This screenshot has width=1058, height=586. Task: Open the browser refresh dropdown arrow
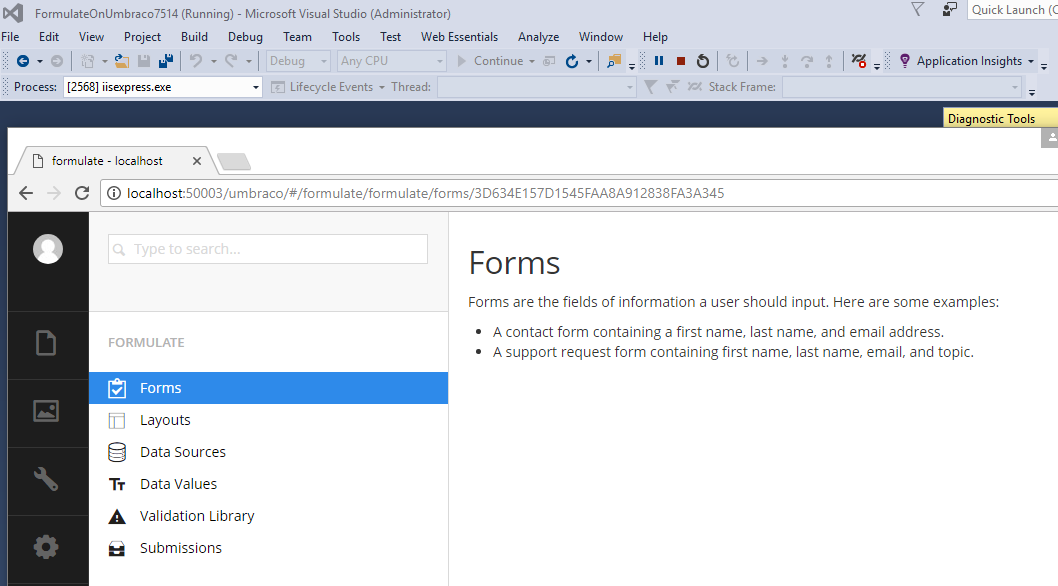pos(588,61)
